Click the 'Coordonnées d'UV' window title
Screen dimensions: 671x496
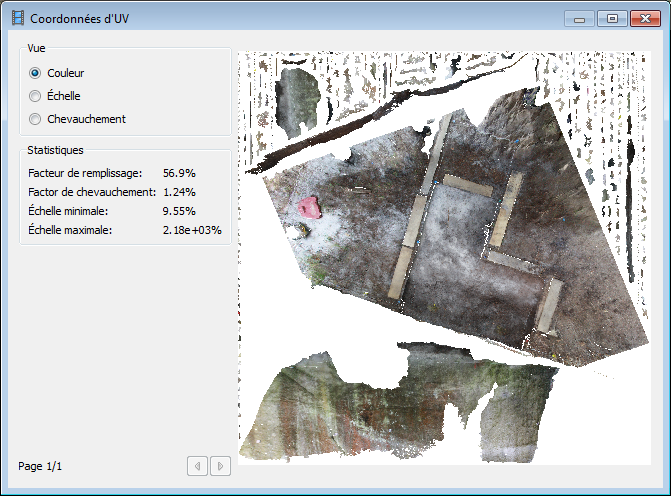pyautogui.click(x=80, y=19)
